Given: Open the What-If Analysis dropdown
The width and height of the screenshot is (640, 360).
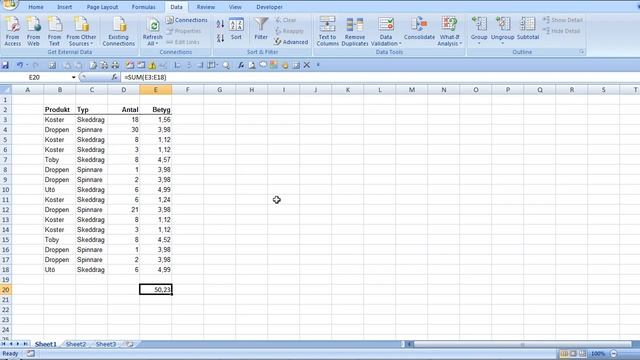Looking at the screenshot, I should point(449,31).
